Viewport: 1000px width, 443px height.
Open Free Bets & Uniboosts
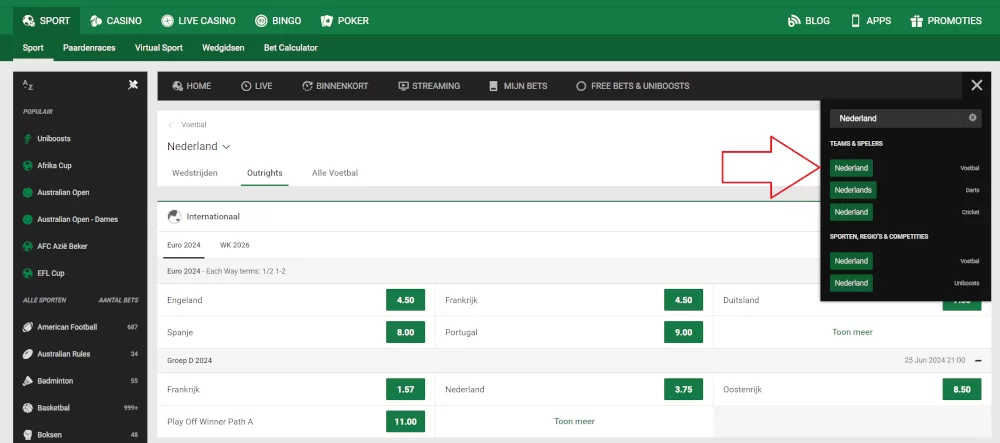click(x=633, y=86)
